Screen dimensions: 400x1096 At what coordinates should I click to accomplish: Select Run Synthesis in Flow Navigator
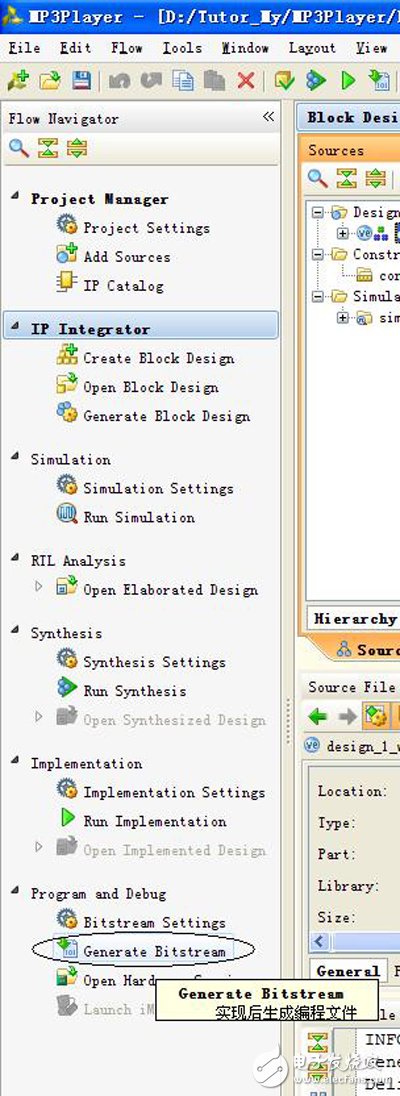tap(134, 691)
